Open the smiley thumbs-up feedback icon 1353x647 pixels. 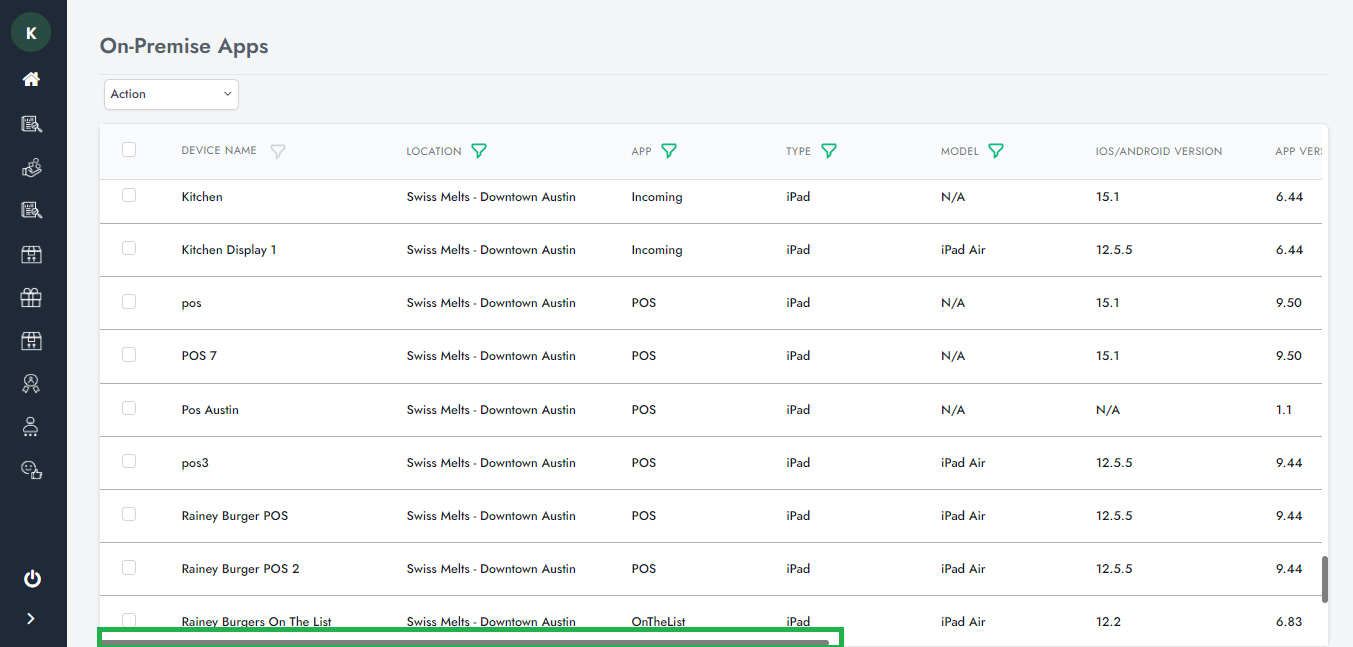pyautogui.click(x=31, y=469)
